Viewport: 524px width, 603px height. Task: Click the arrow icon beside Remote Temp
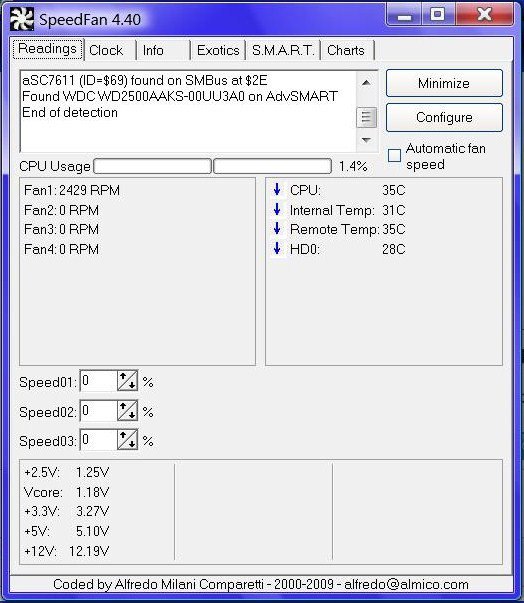click(x=277, y=228)
